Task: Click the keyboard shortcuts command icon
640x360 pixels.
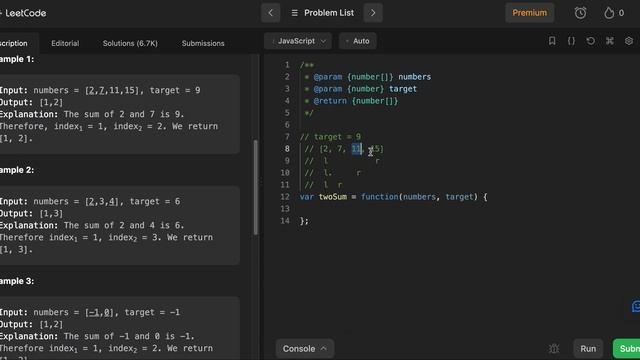Action: tap(609, 41)
